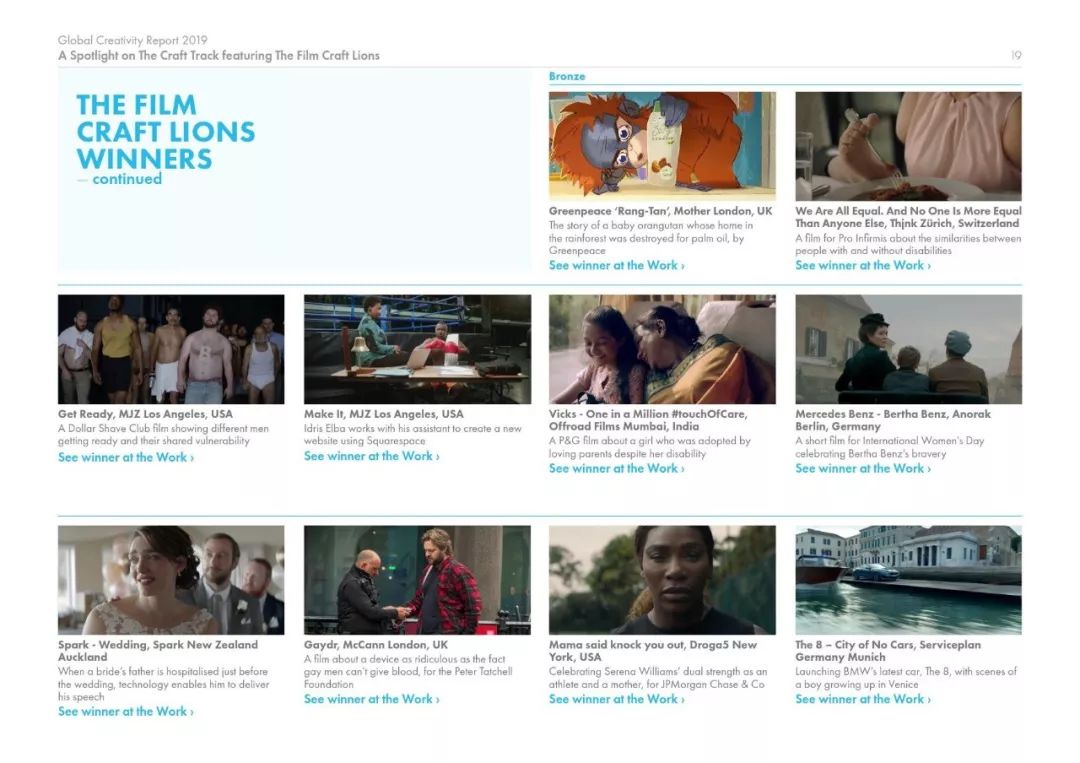Click the winner link under Bertha Benz
This screenshot has height=763, width=1080.
863,468
